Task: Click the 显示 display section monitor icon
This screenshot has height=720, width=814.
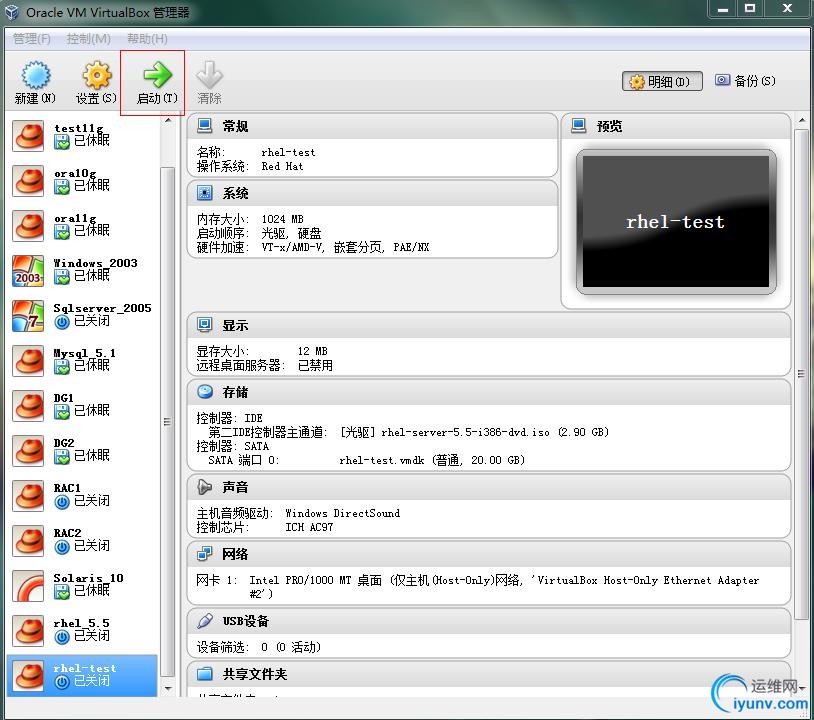Action: pyautogui.click(x=205, y=325)
